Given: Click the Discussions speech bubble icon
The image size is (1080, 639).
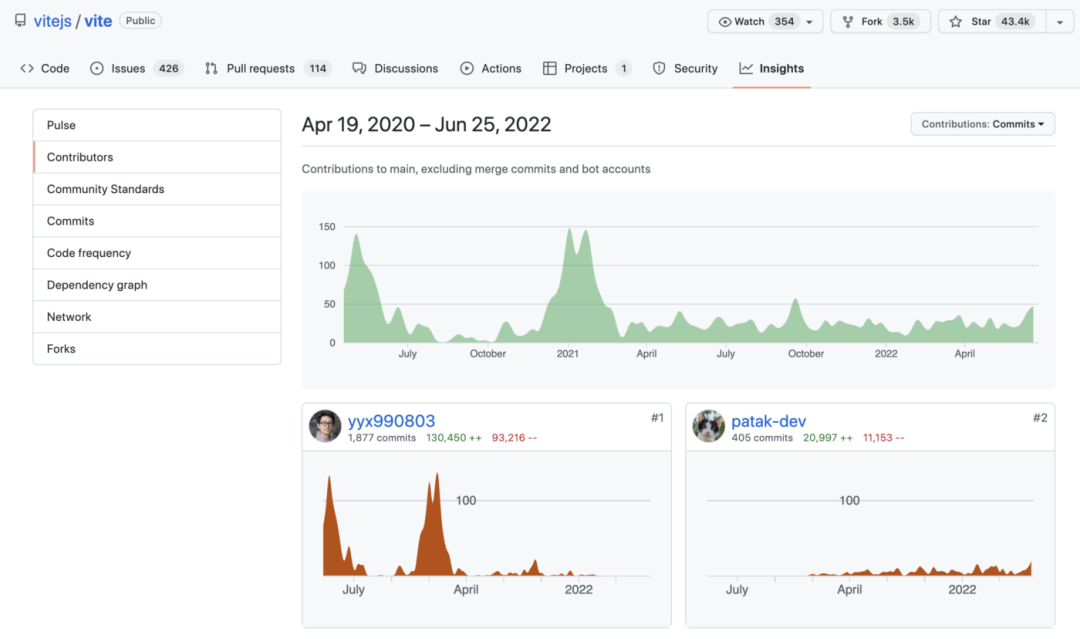Looking at the screenshot, I should tap(358, 69).
